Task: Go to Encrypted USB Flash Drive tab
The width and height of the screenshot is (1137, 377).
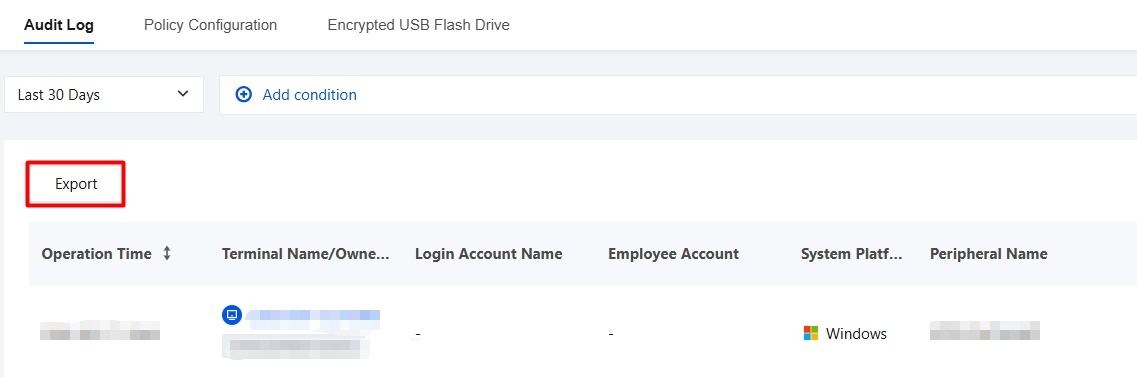Action: [x=418, y=25]
